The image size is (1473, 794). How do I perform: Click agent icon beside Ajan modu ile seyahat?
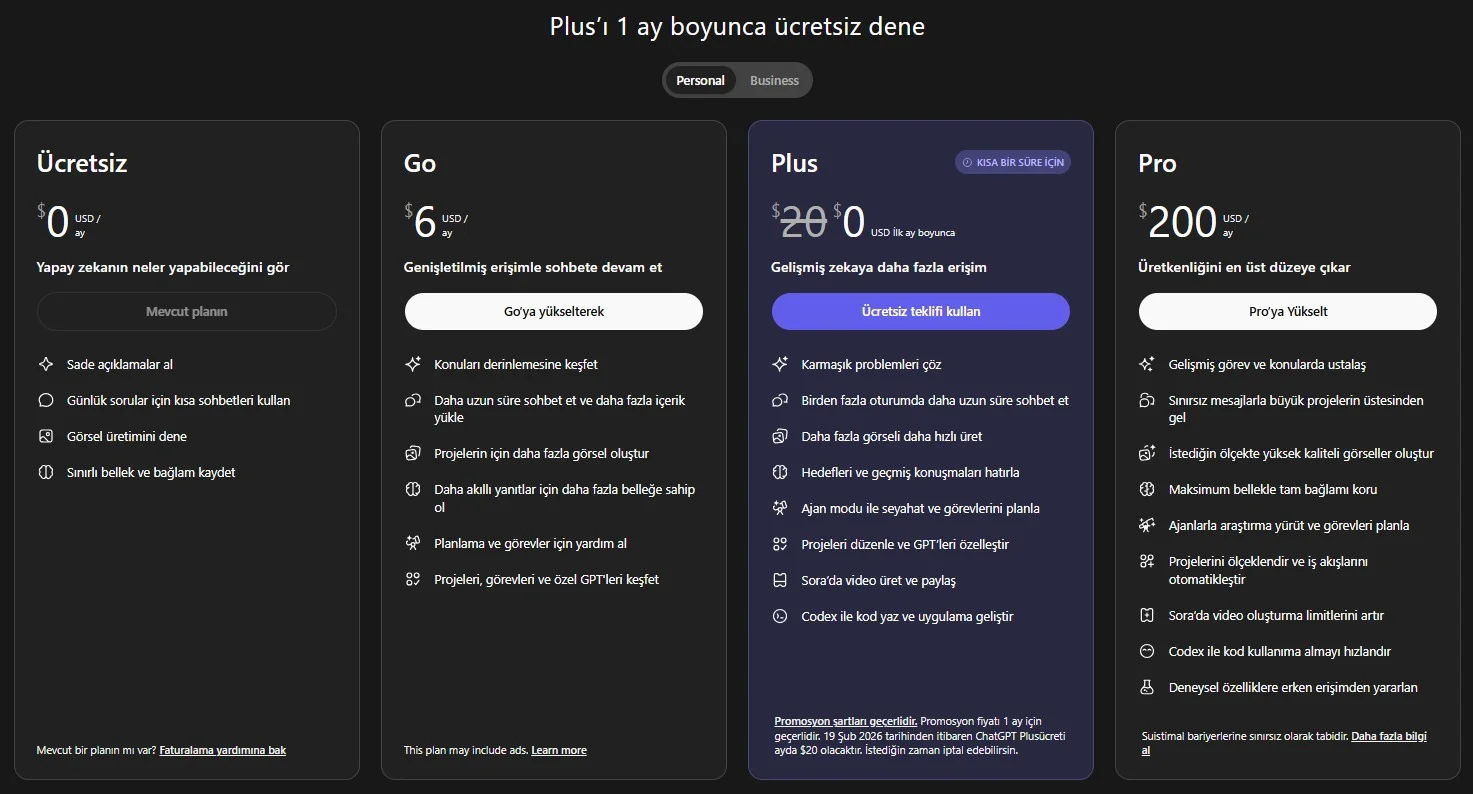[x=781, y=509]
